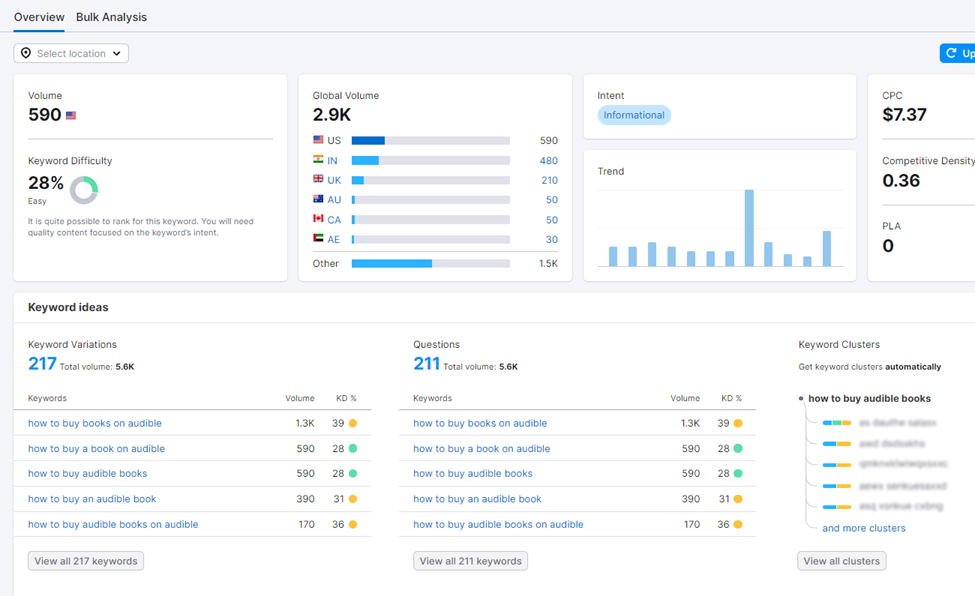Click View all 211 keywords button
975x596 pixels.
pos(470,561)
